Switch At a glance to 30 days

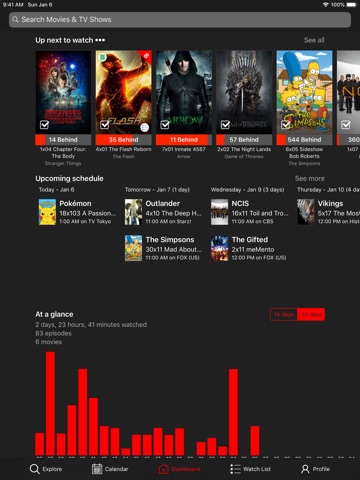click(x=311, y=314)
